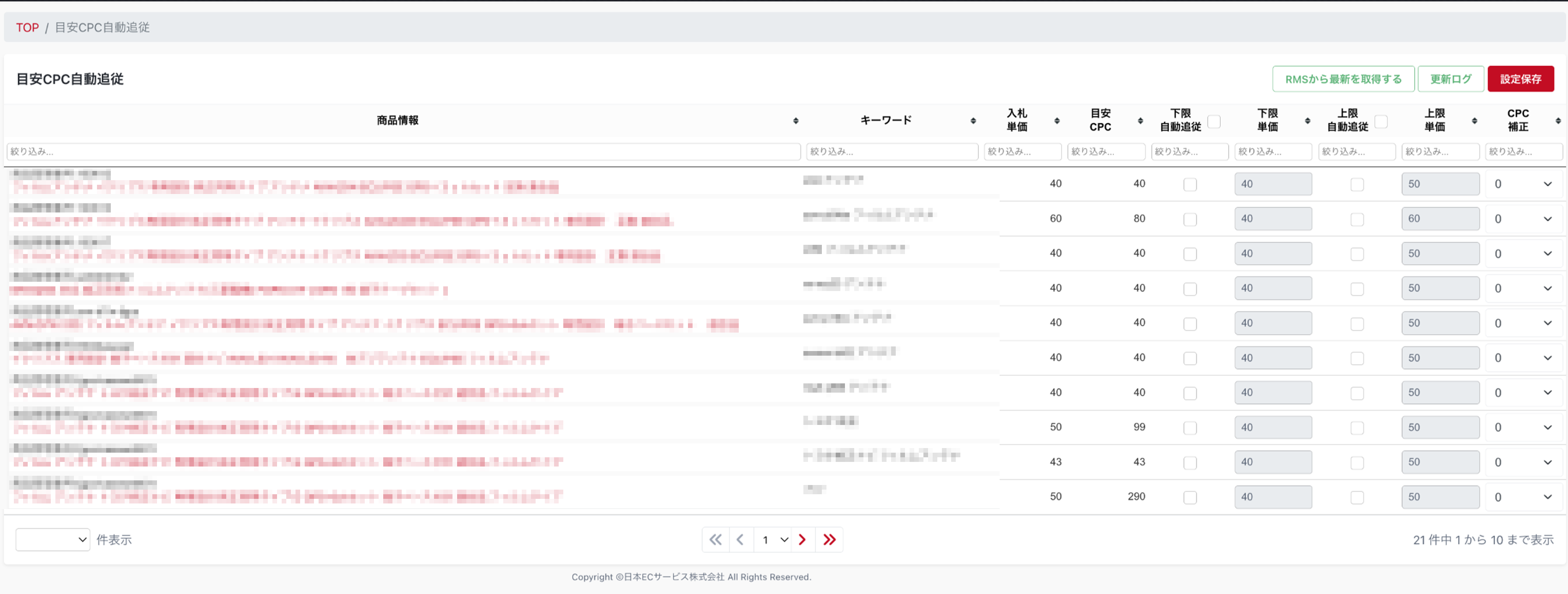Viewport: 1568px width, 594px height.
Task: Click the red 設定保存 button
Action: pyautogui.click(x=1520, y=79)
